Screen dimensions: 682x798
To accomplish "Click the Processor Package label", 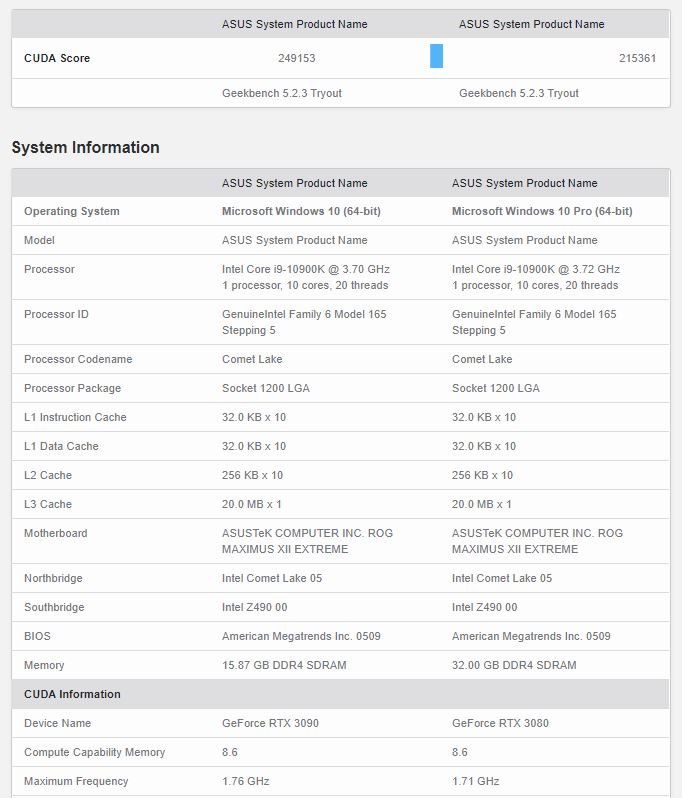I will [72, 388].
